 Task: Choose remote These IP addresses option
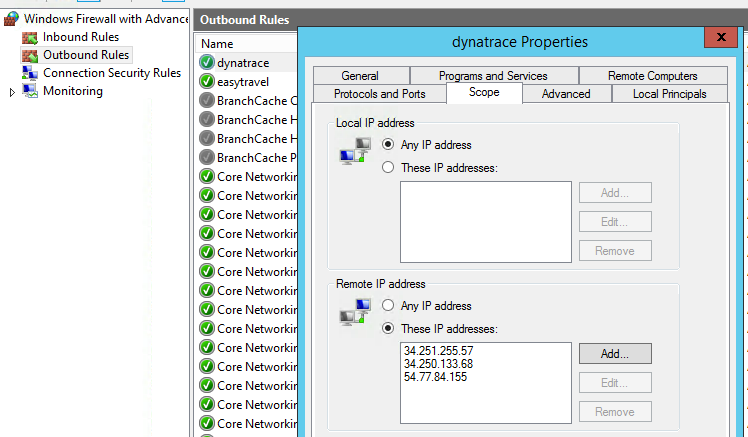pyautogui.click(x=388, y=328)
